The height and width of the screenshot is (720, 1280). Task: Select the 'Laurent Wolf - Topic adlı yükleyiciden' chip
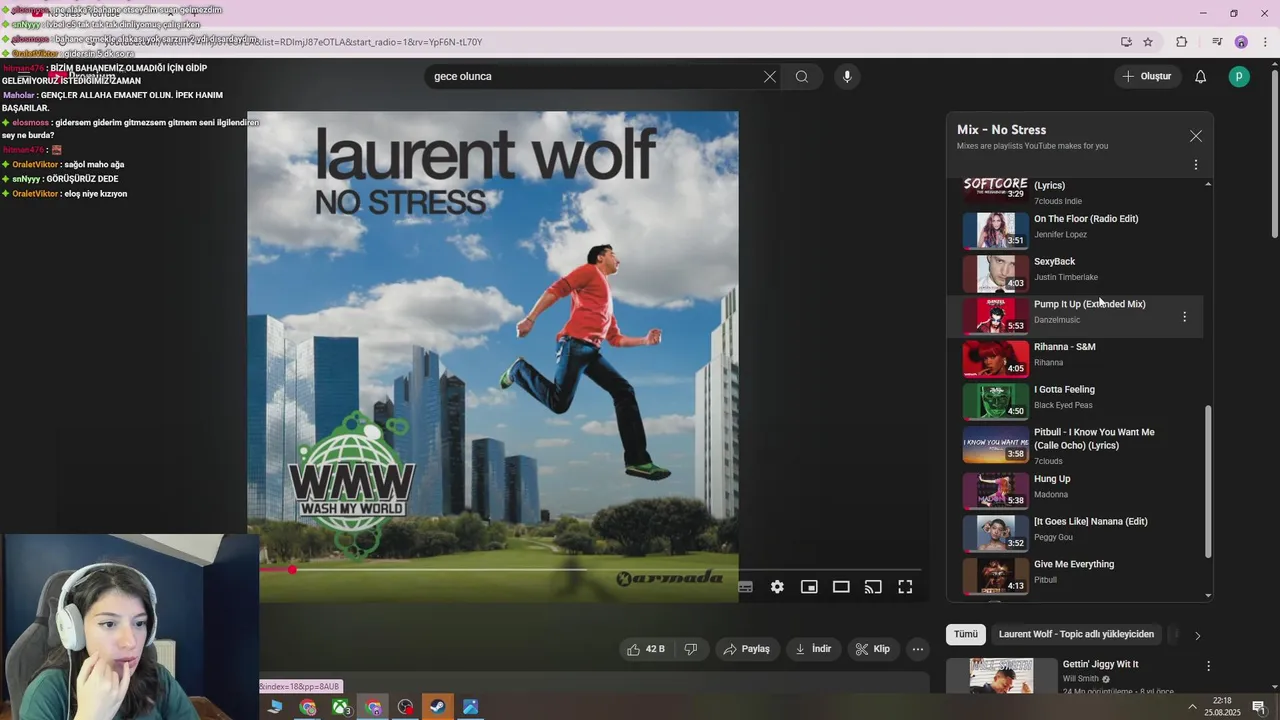pos(1076,634)
